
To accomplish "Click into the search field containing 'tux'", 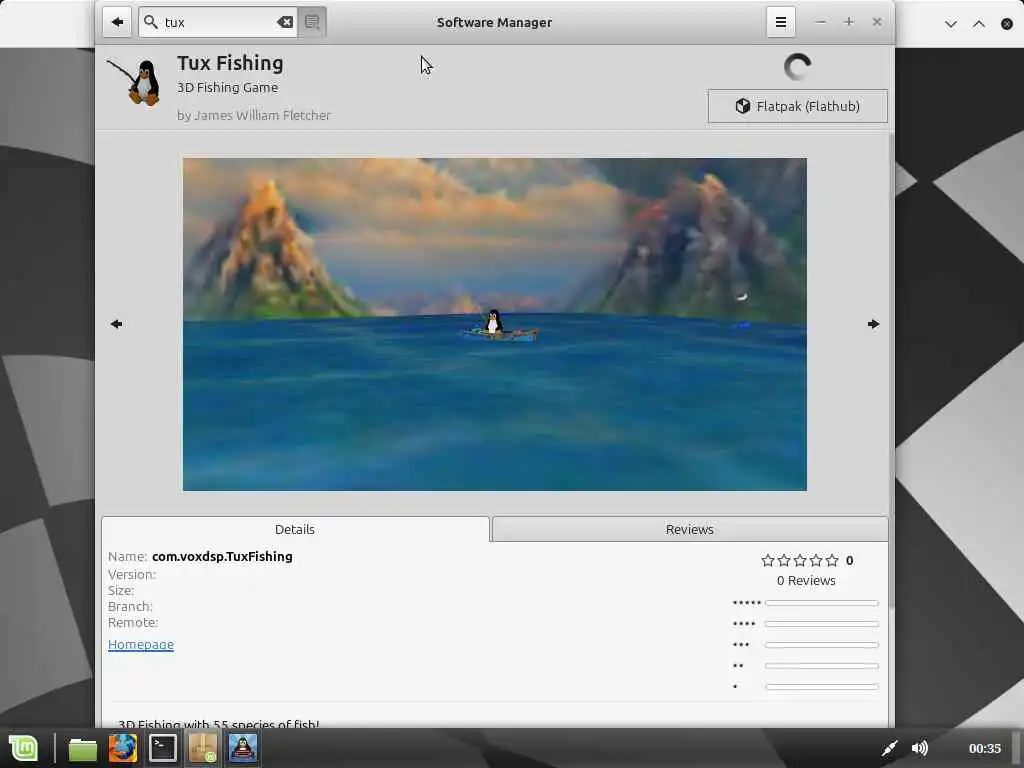I will pyautogui.click(x=218, y=22).
